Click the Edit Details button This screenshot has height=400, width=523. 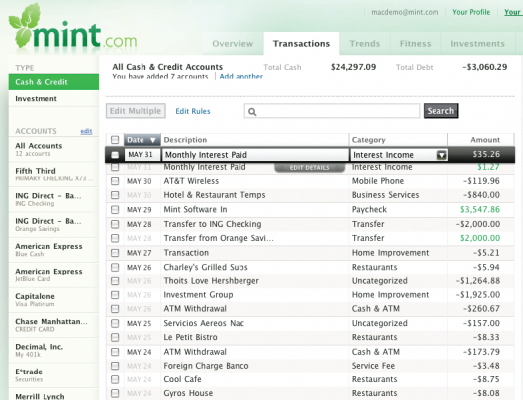click(x=310, y=168)
